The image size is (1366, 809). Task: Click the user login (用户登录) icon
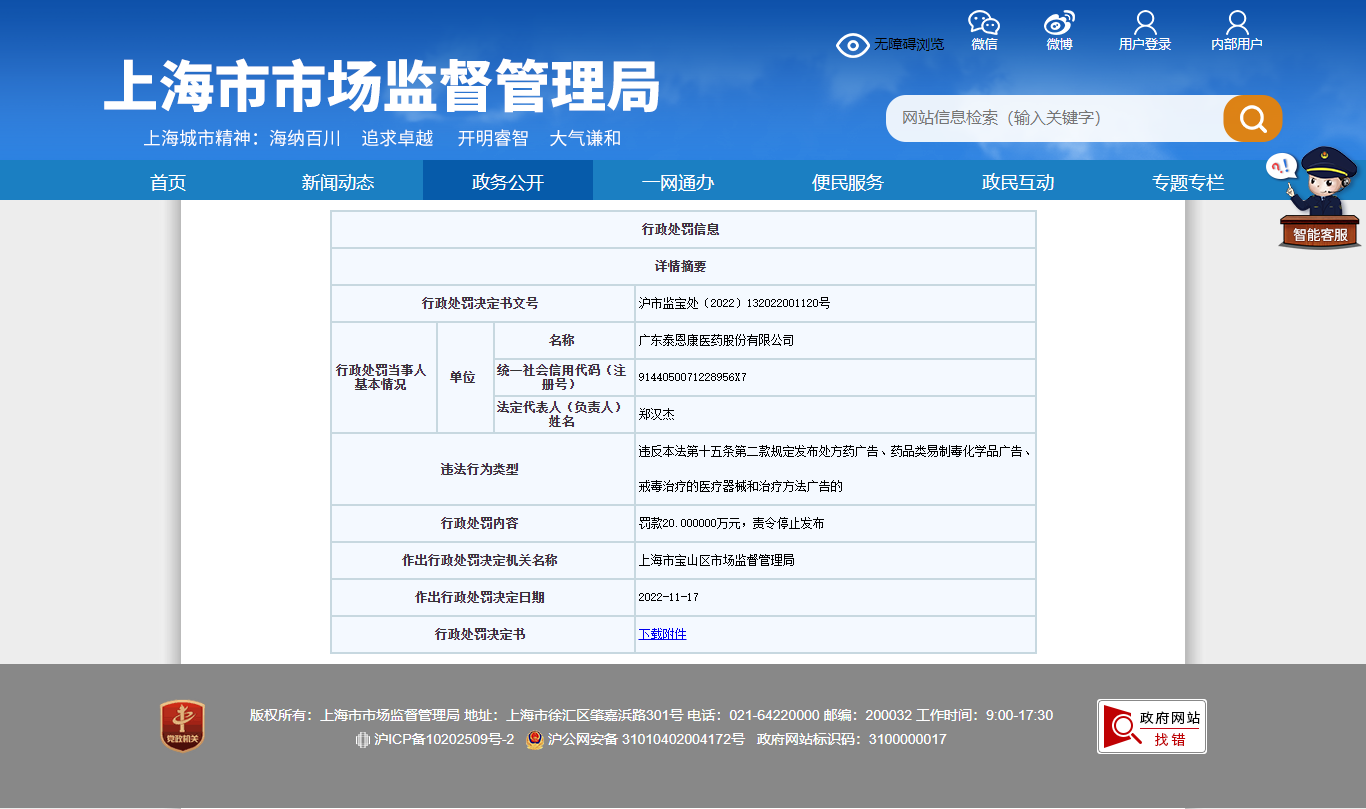pyautogui.click(x=1145, y=24)
